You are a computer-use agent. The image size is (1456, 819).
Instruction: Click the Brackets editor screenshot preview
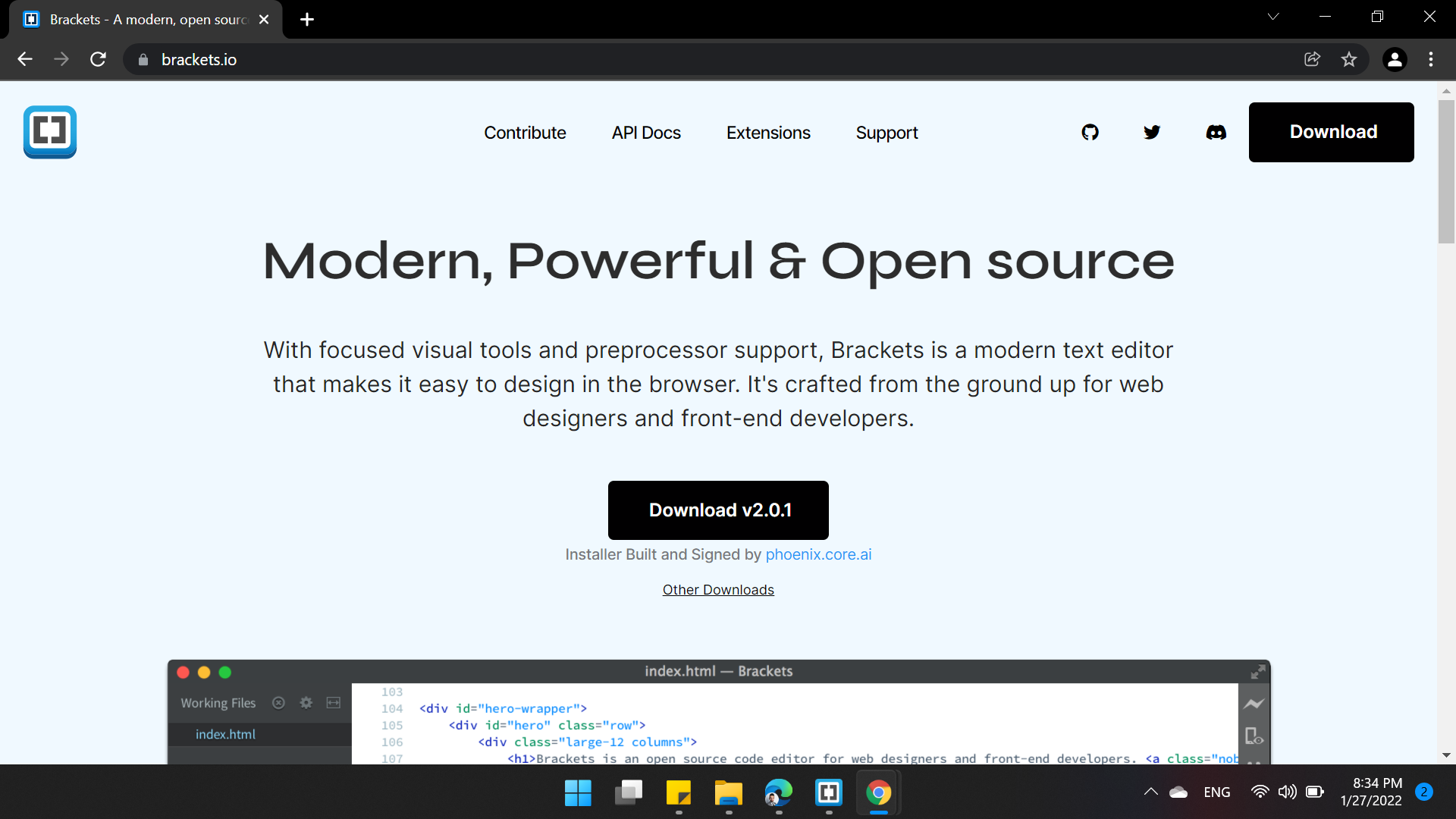[718, 711]
